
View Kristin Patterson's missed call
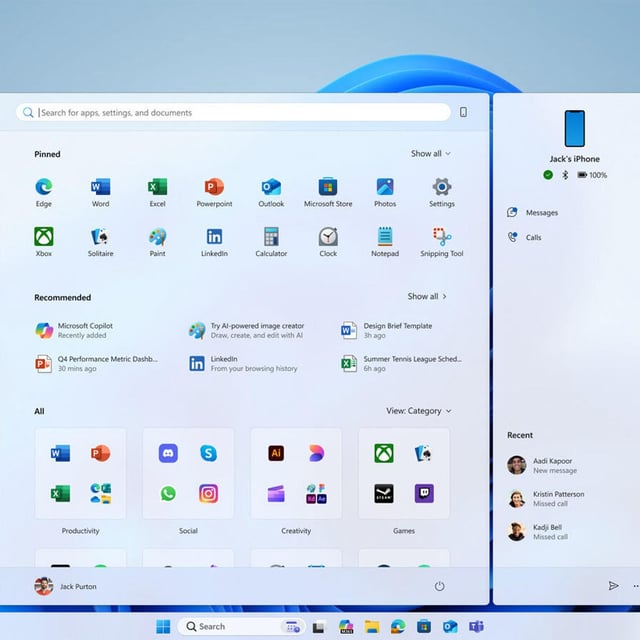(546, 498)
